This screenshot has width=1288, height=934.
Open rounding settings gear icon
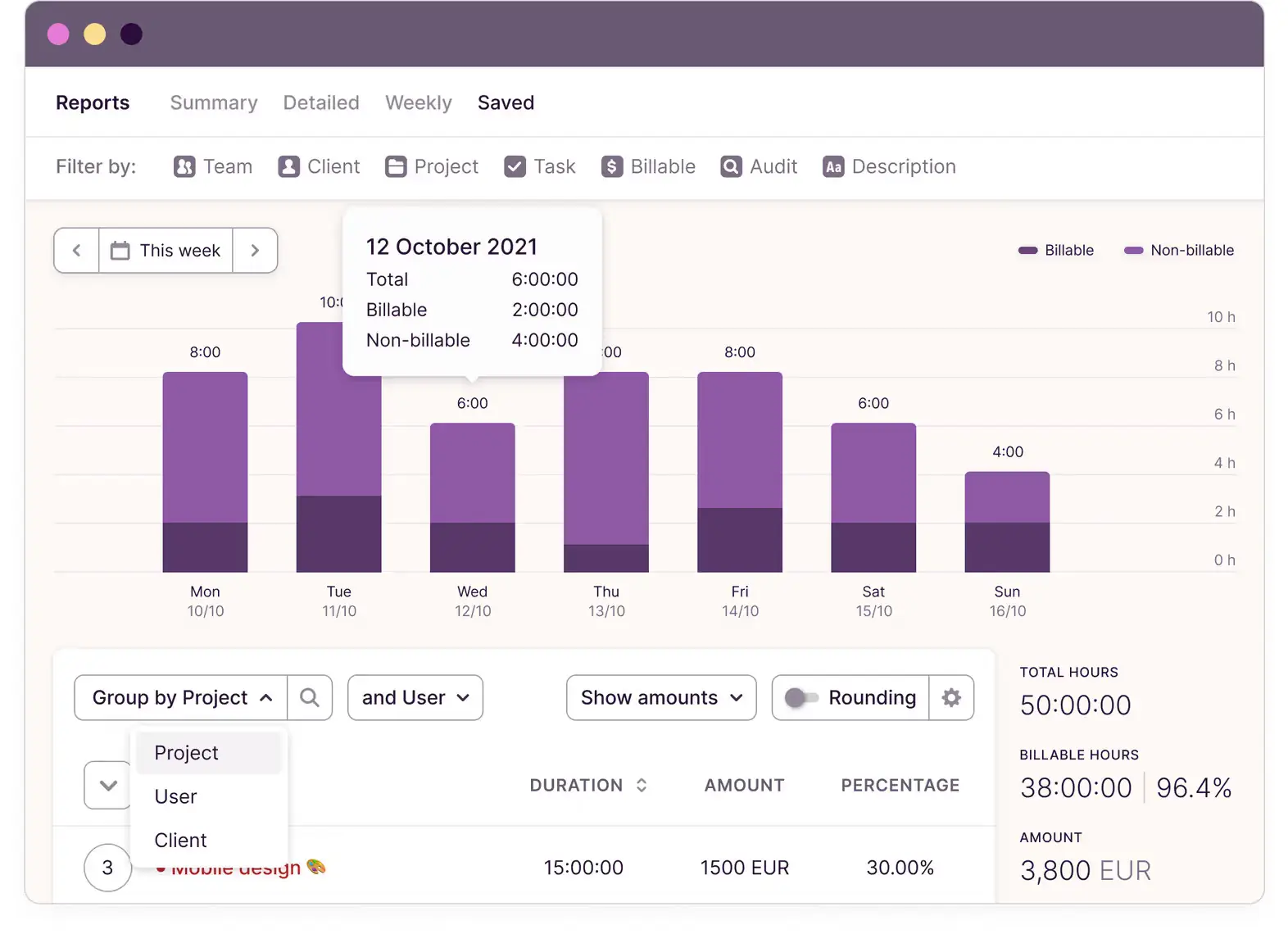951,697
